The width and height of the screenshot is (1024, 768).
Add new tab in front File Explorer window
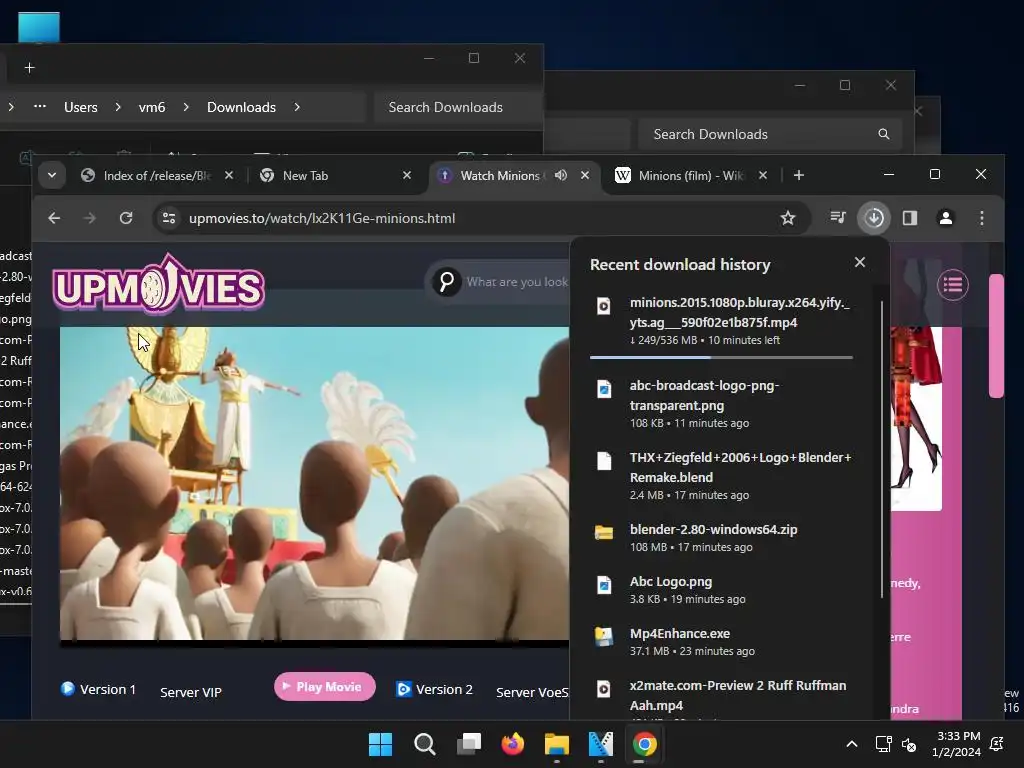(29, 68)
